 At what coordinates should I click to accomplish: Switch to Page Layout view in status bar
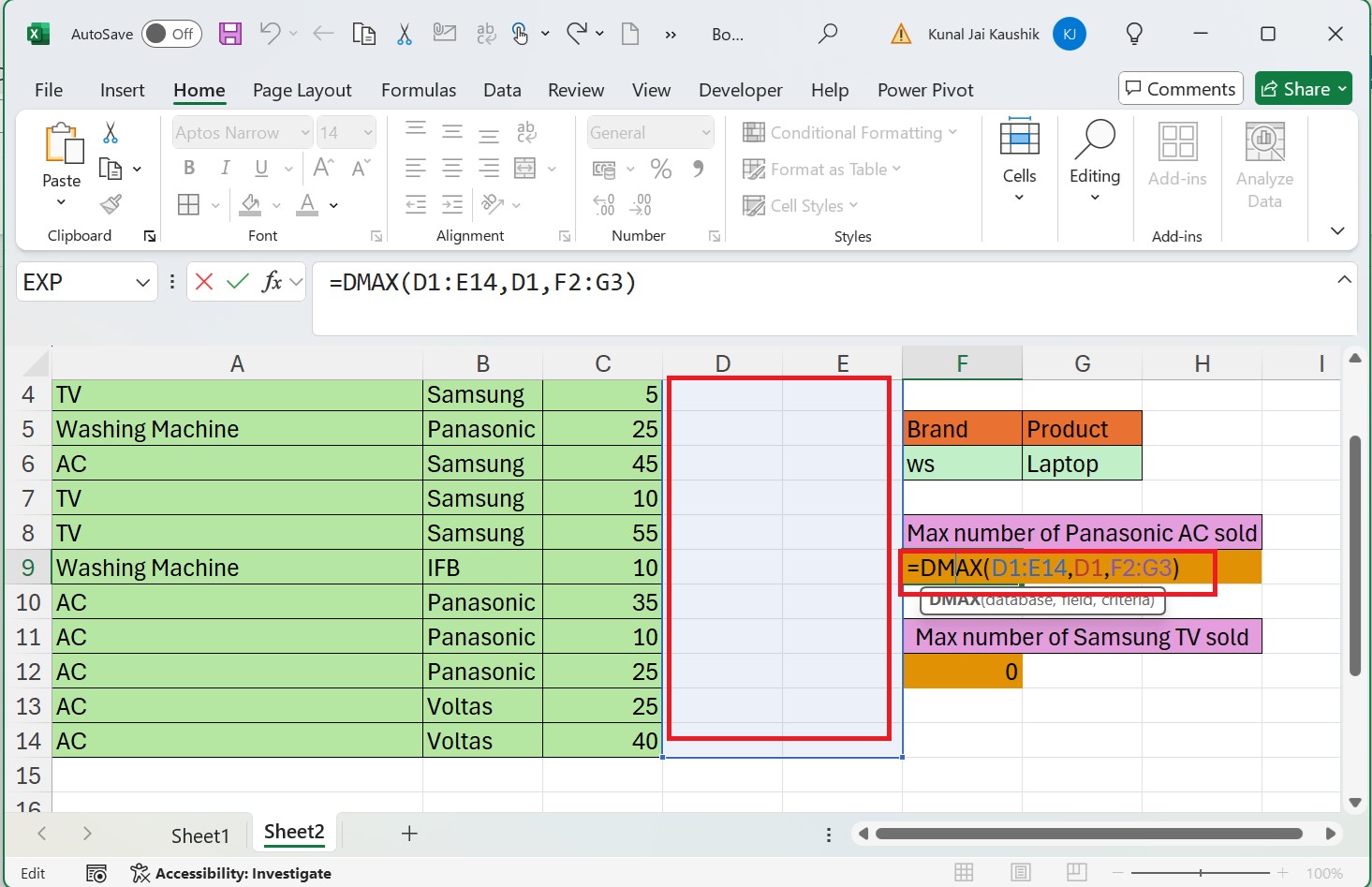point(1020,873)
